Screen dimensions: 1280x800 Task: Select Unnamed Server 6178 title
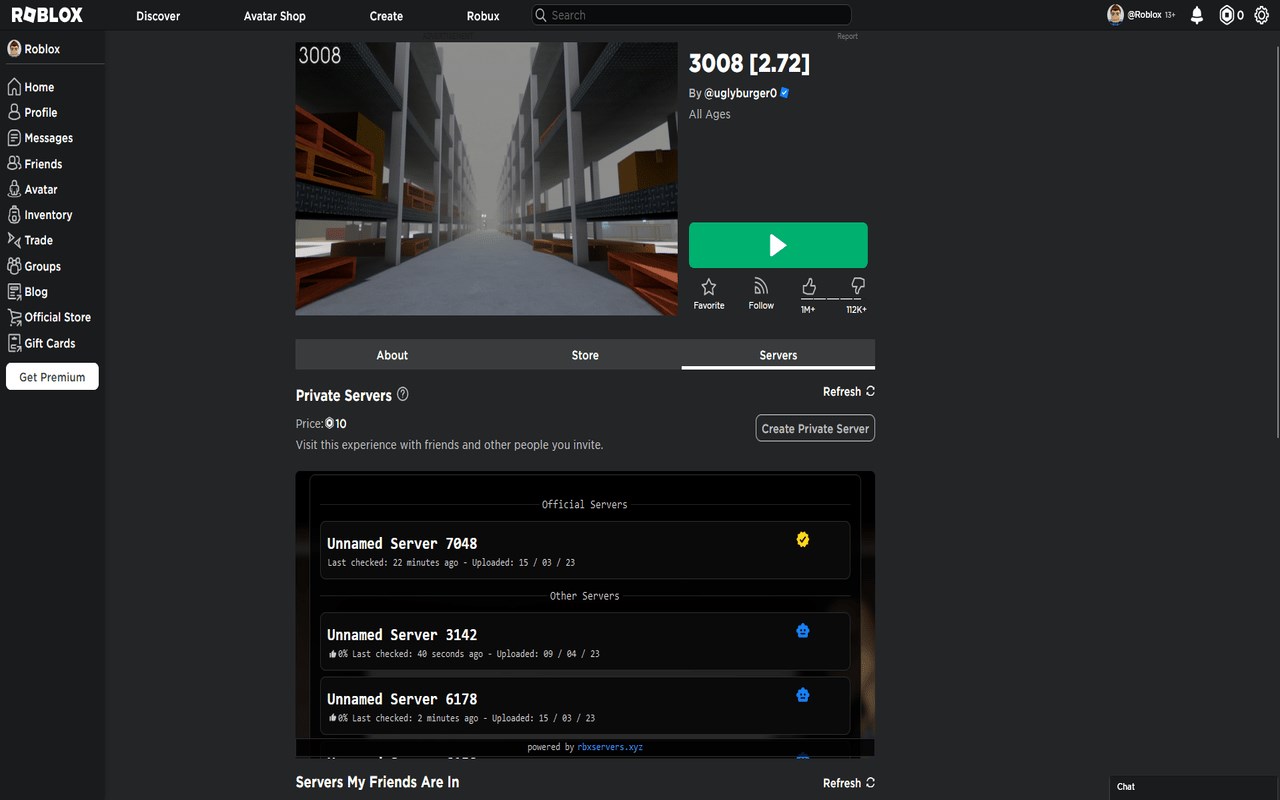coord(402,699)
